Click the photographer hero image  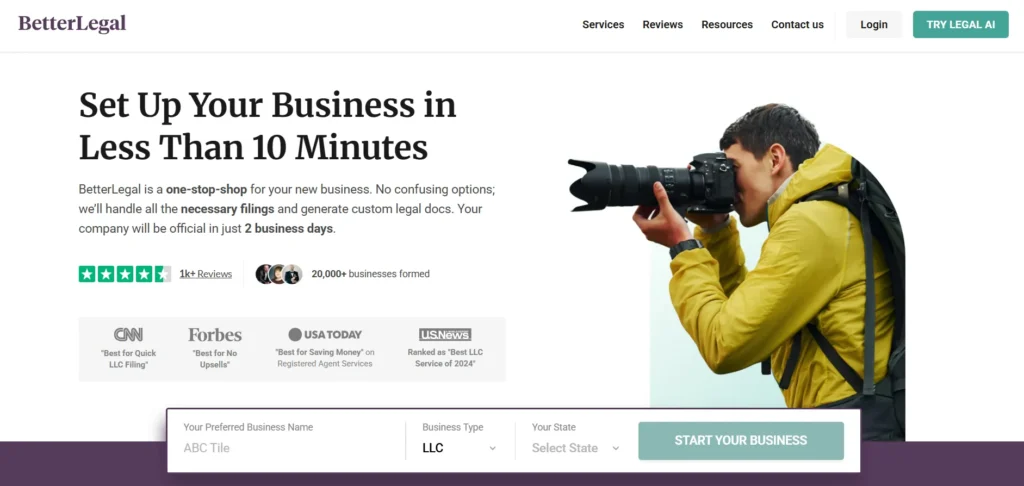[x=760, y=260]
